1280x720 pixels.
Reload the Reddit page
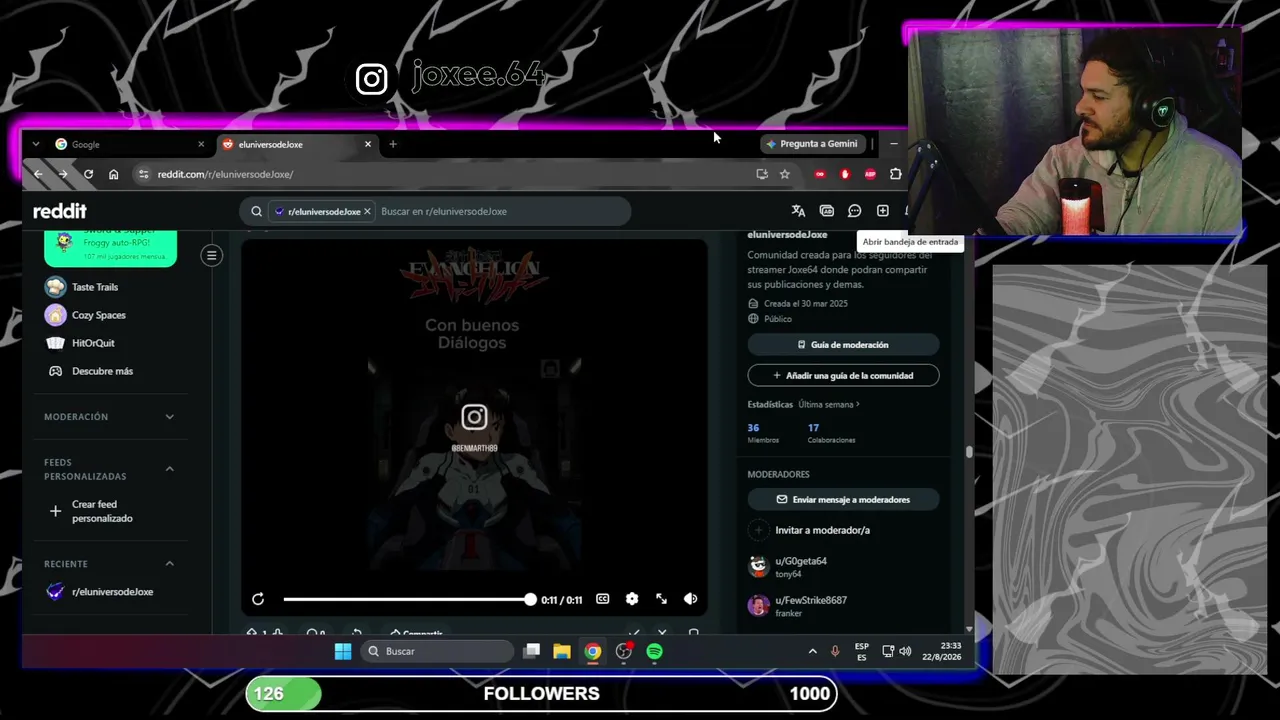pos(88,174)
